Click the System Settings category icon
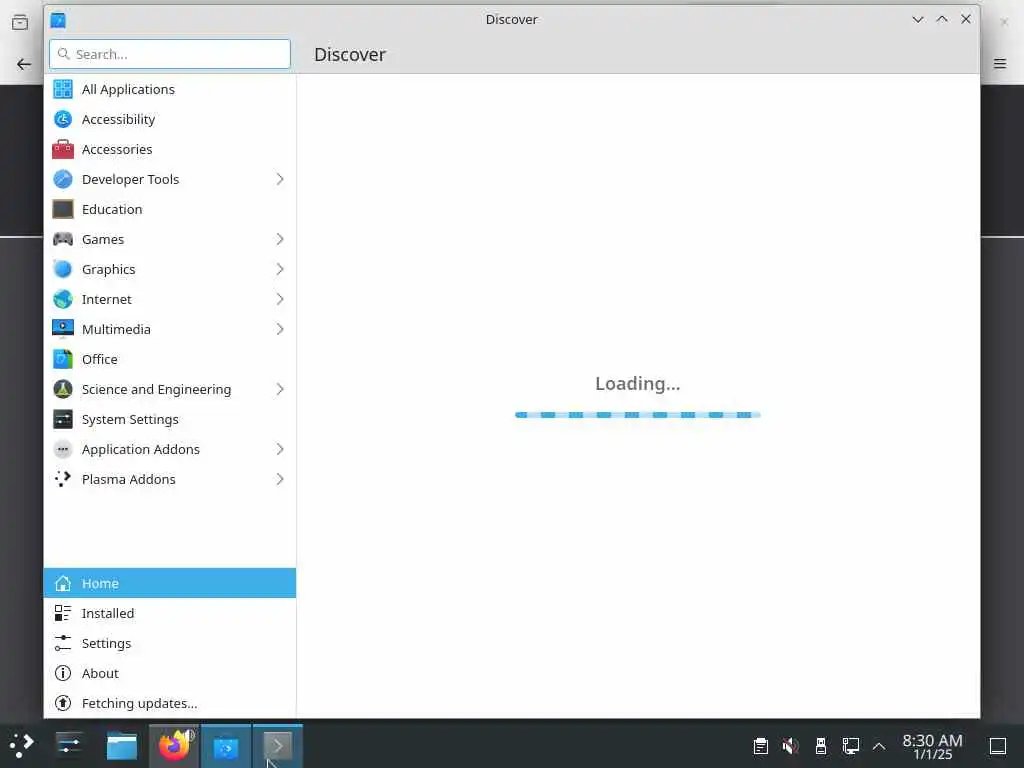The width and height of the screenshot is (1024, 768). click(63, 419)
